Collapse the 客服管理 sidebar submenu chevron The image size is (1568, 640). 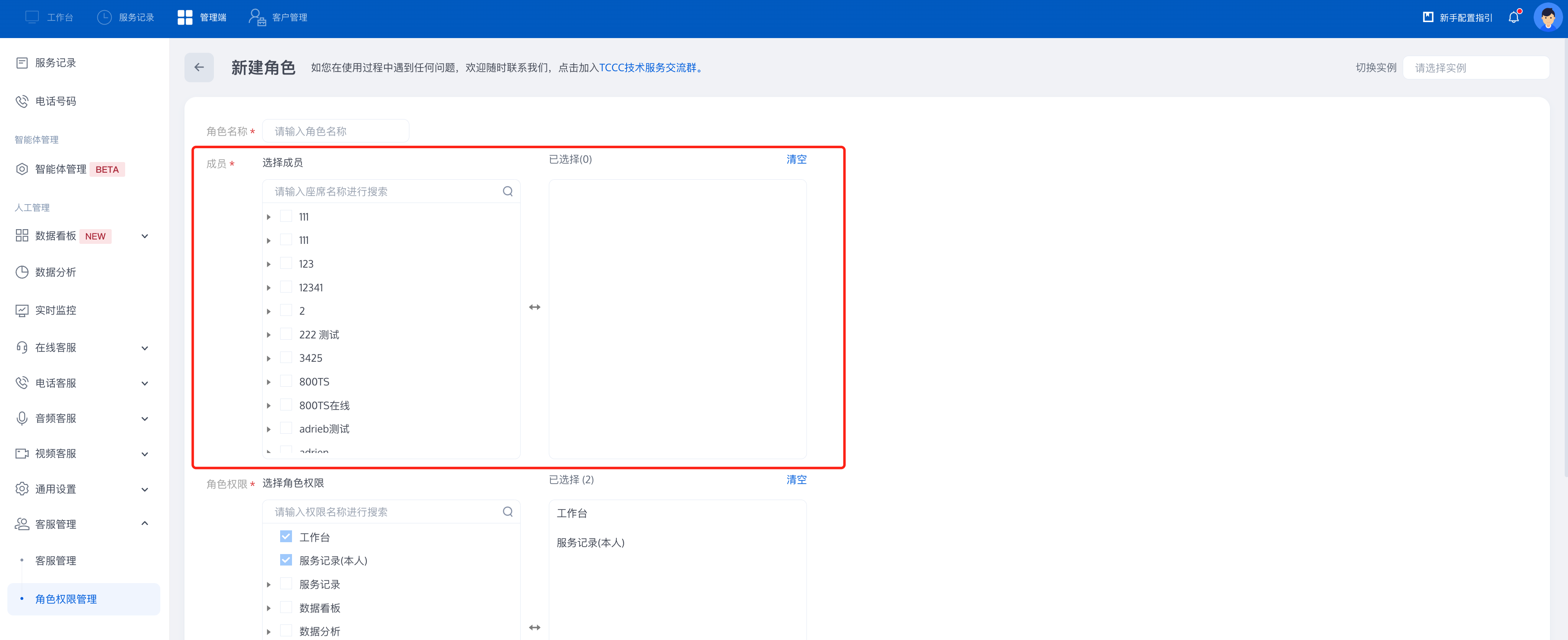145,523
